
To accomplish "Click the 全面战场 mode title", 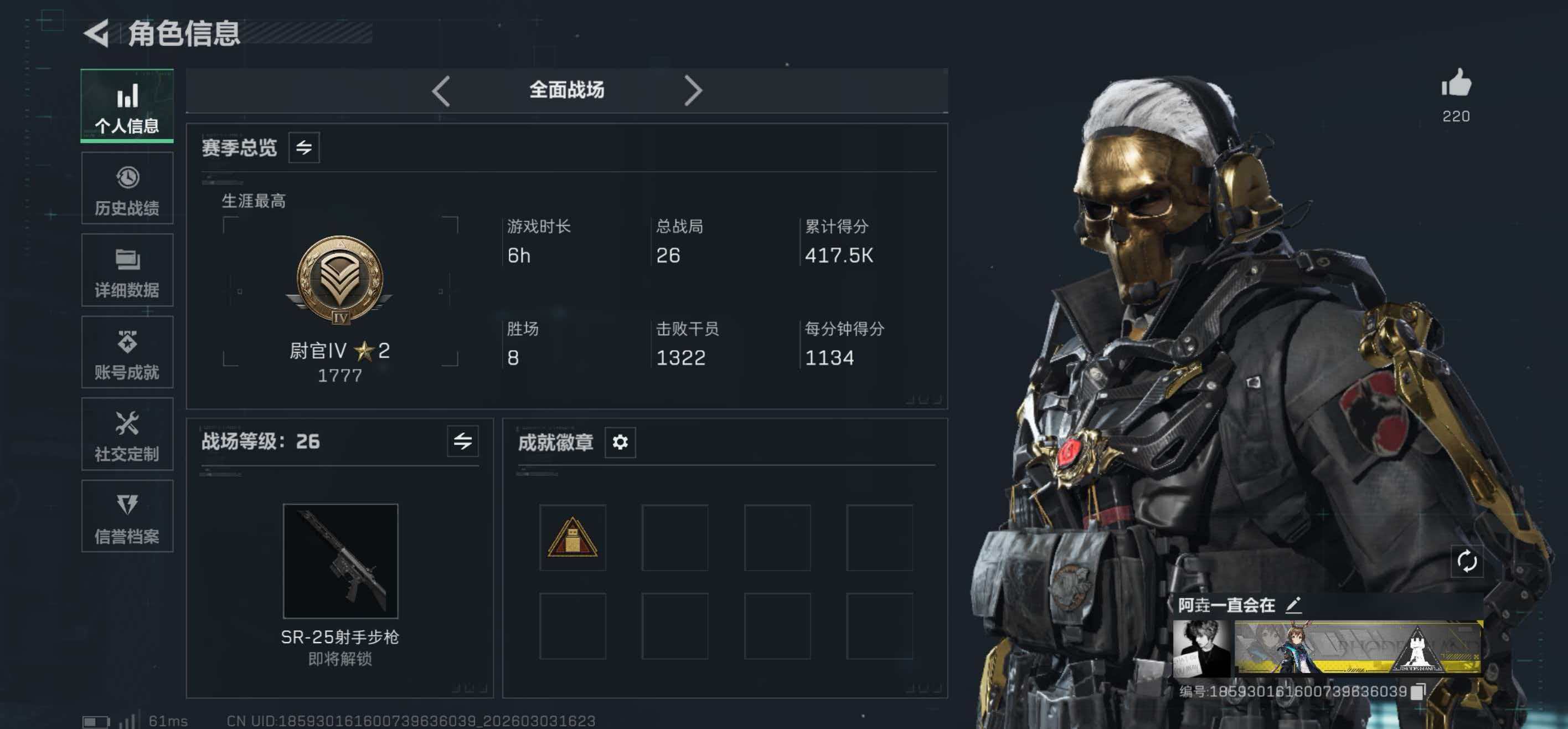I will (567, 90).
